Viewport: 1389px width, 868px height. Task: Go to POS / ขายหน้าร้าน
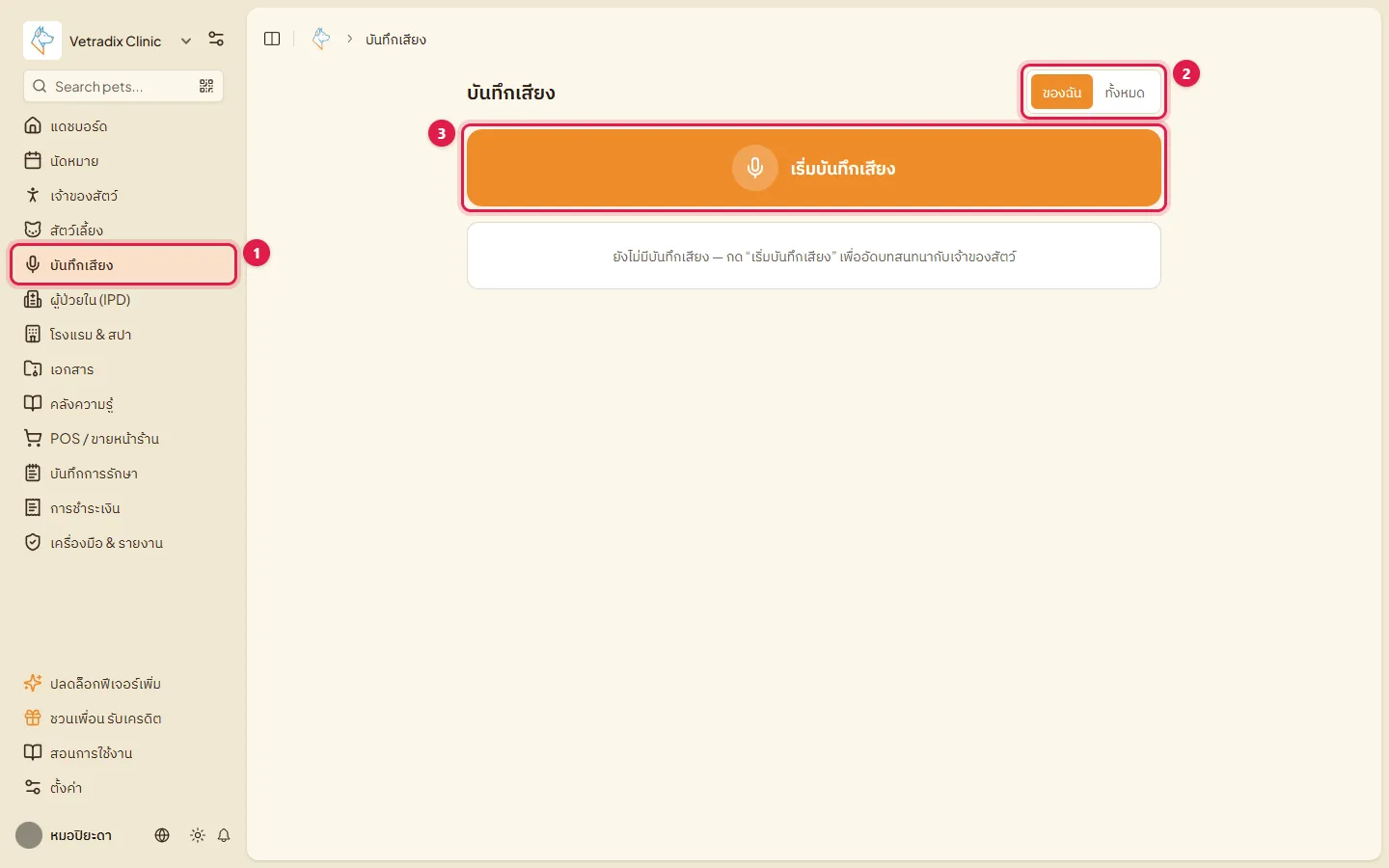click(123, 439)
